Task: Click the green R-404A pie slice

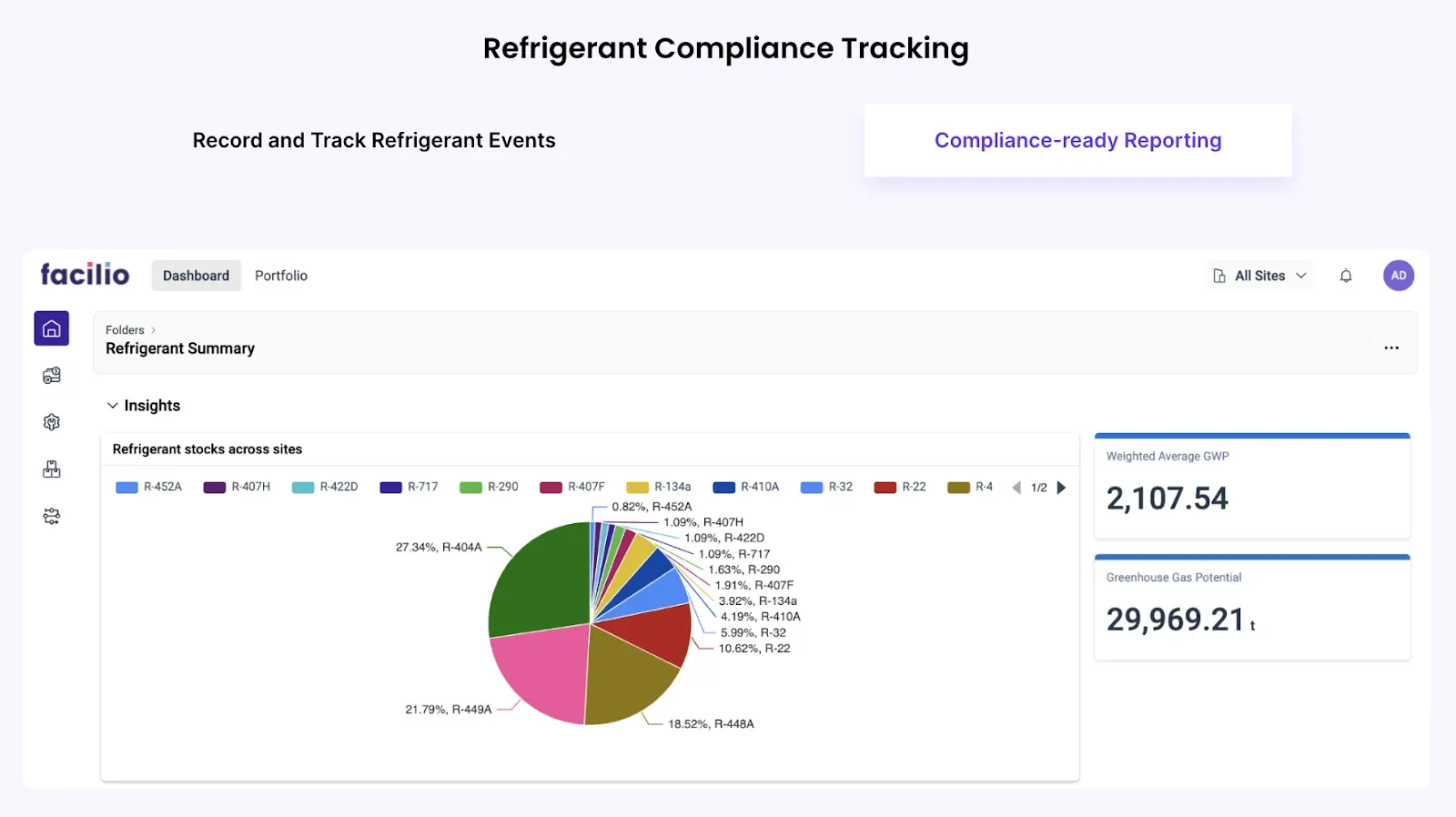Action: tap(537, 582)
